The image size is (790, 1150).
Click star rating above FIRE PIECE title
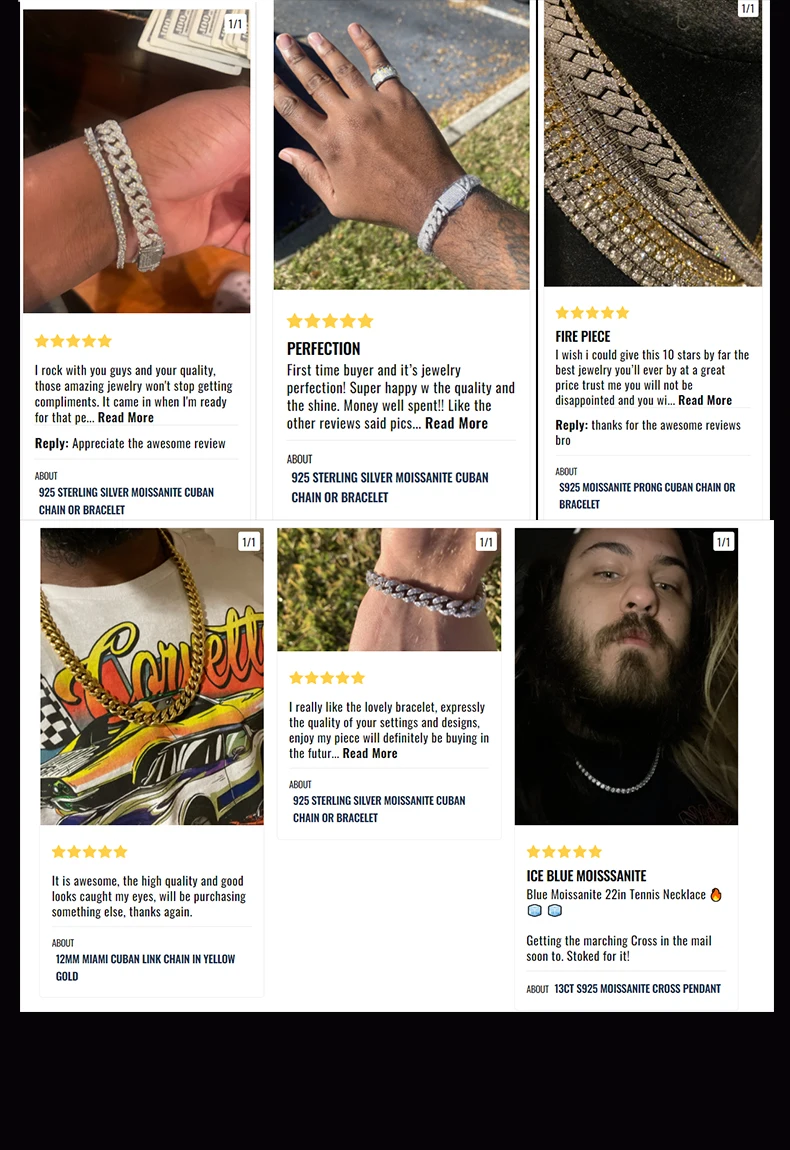tap(592, 313)
